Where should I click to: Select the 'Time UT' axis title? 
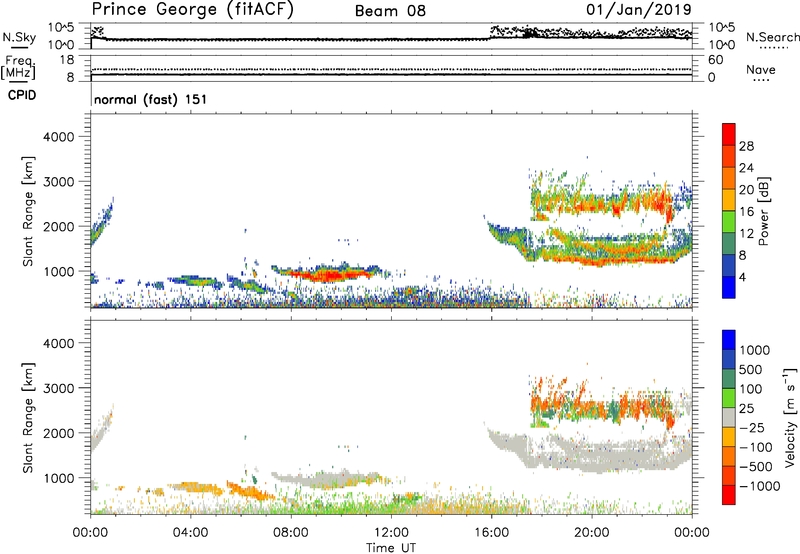(x=391, y=548)
